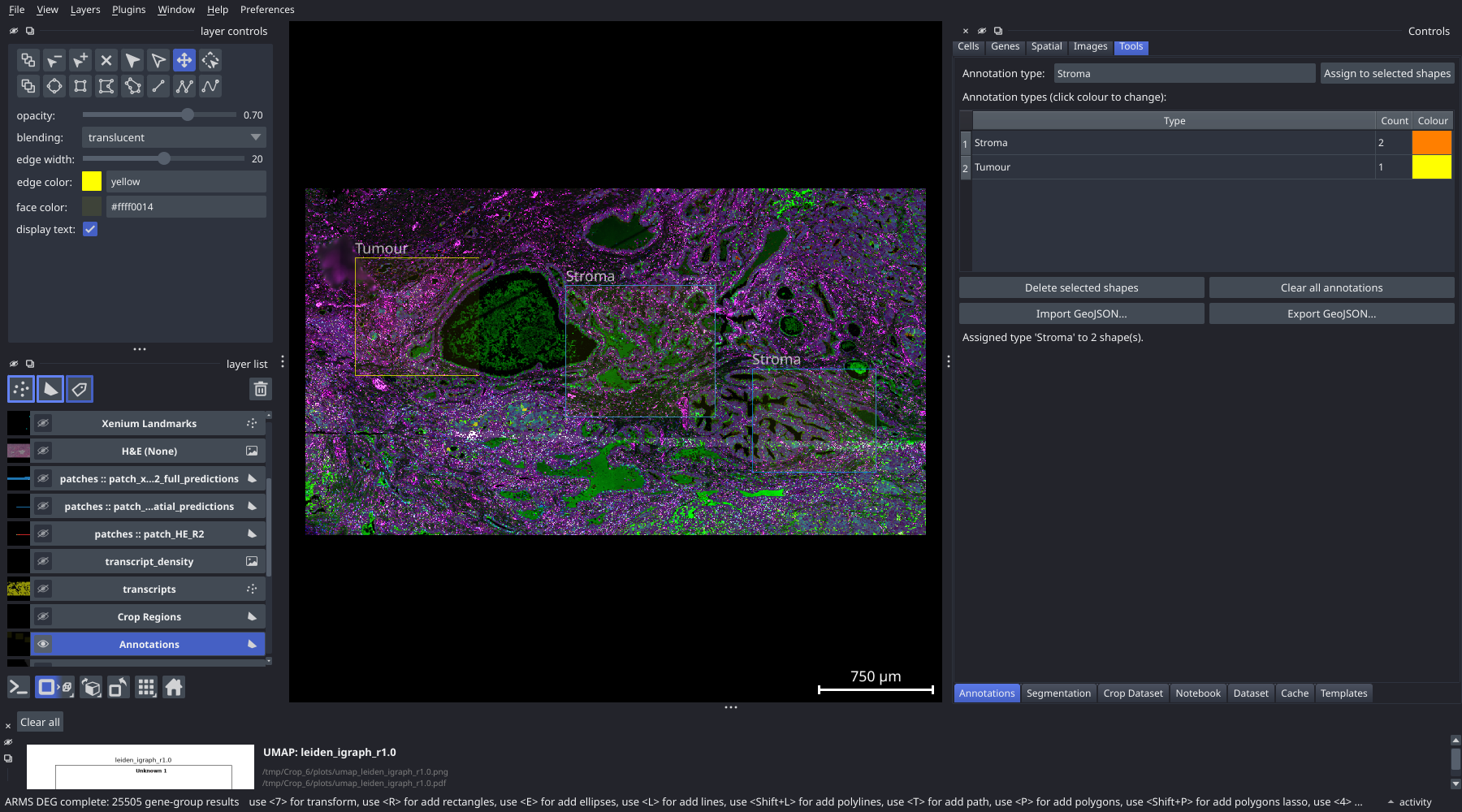Select the Insert vertex tool

tap(80, 60)
